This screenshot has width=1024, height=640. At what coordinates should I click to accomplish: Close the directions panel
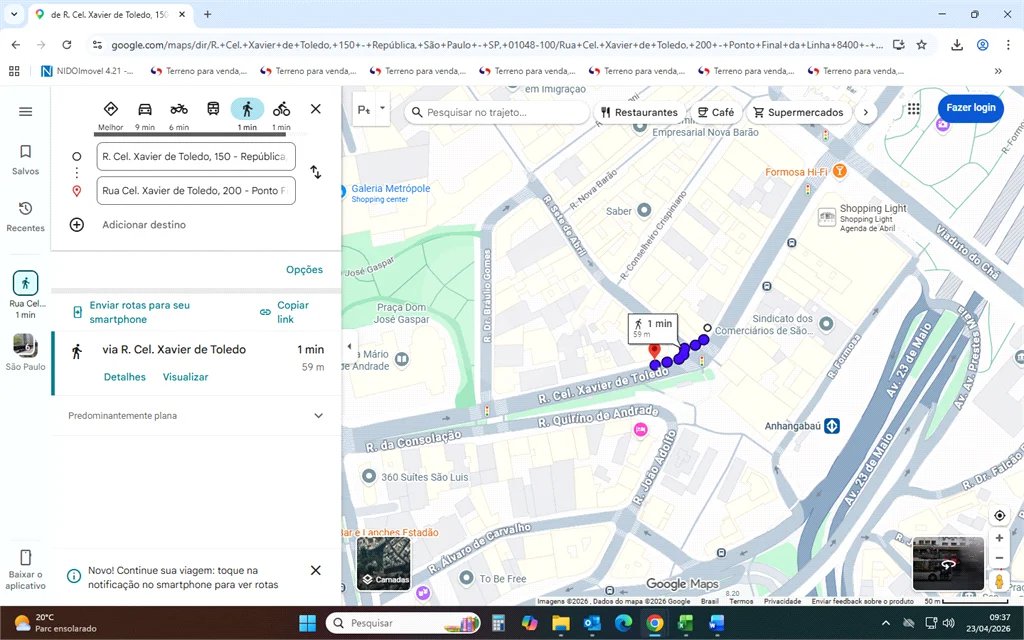click(315, 109)
